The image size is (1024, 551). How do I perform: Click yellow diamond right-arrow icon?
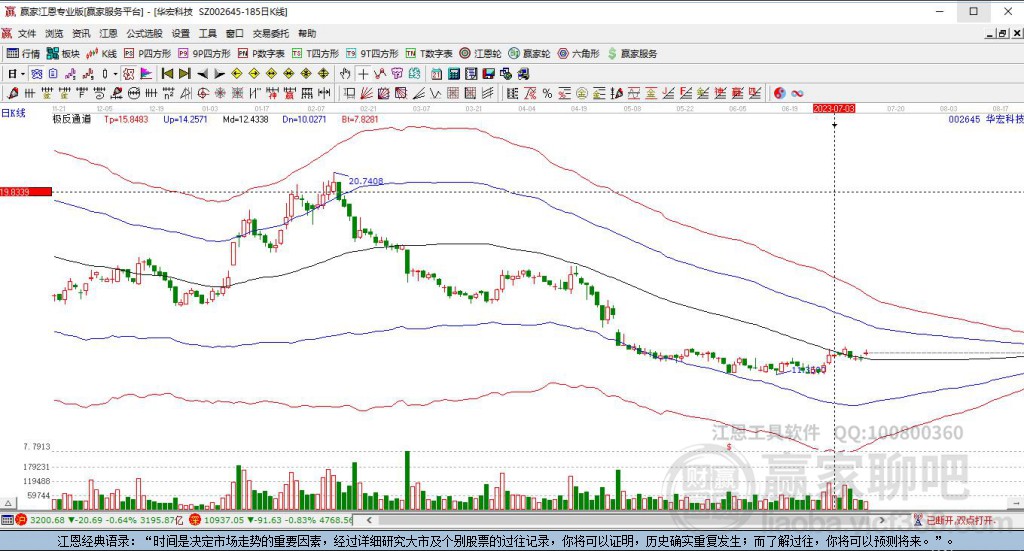[254, 74]
